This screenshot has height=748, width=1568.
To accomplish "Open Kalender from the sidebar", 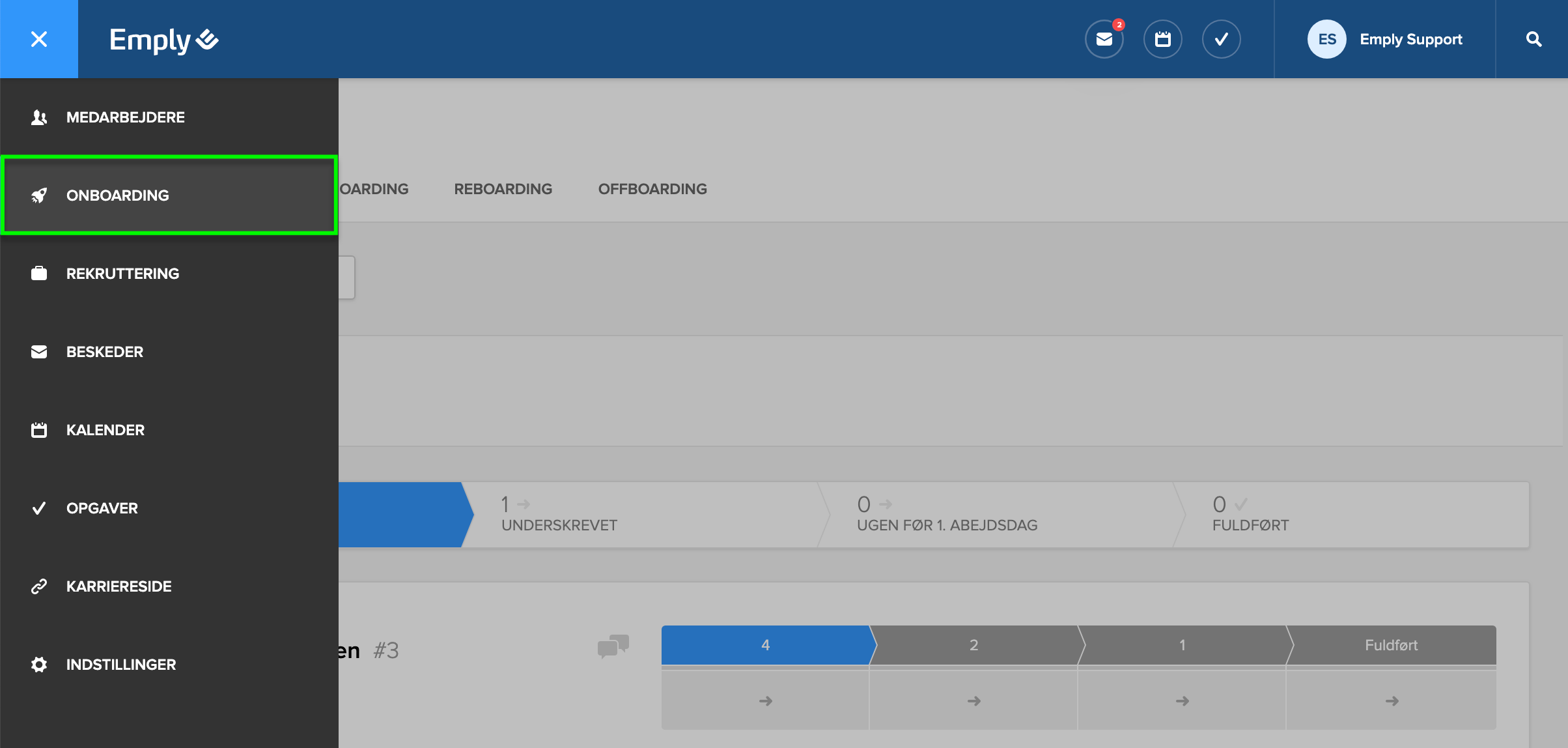I will pos(105,430).
